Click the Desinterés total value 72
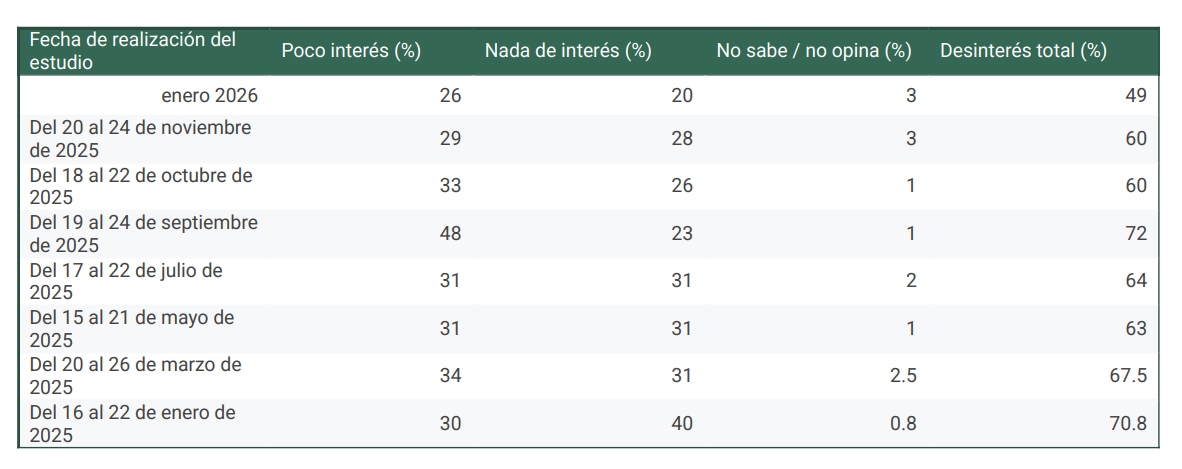 tap(1135, 234)
